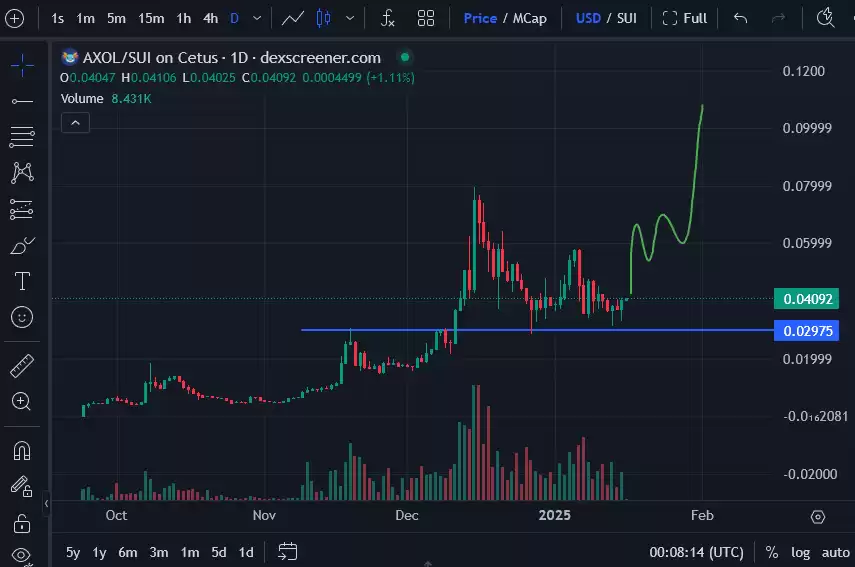Screen dimensions: 855x567
Task: Select the pattern drawing tool
Action: 22,173
